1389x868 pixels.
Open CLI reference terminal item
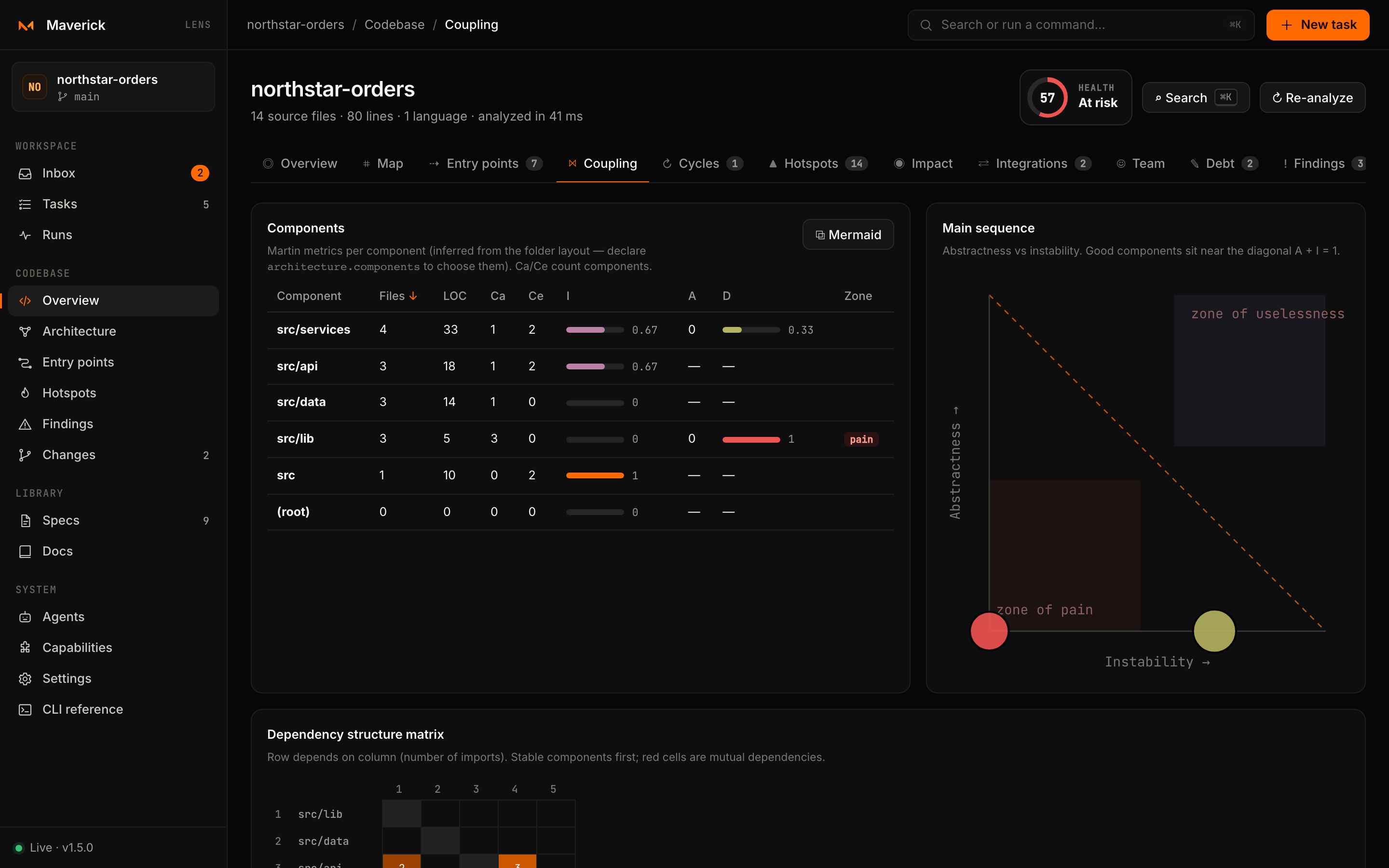click(x=113, y=709)
